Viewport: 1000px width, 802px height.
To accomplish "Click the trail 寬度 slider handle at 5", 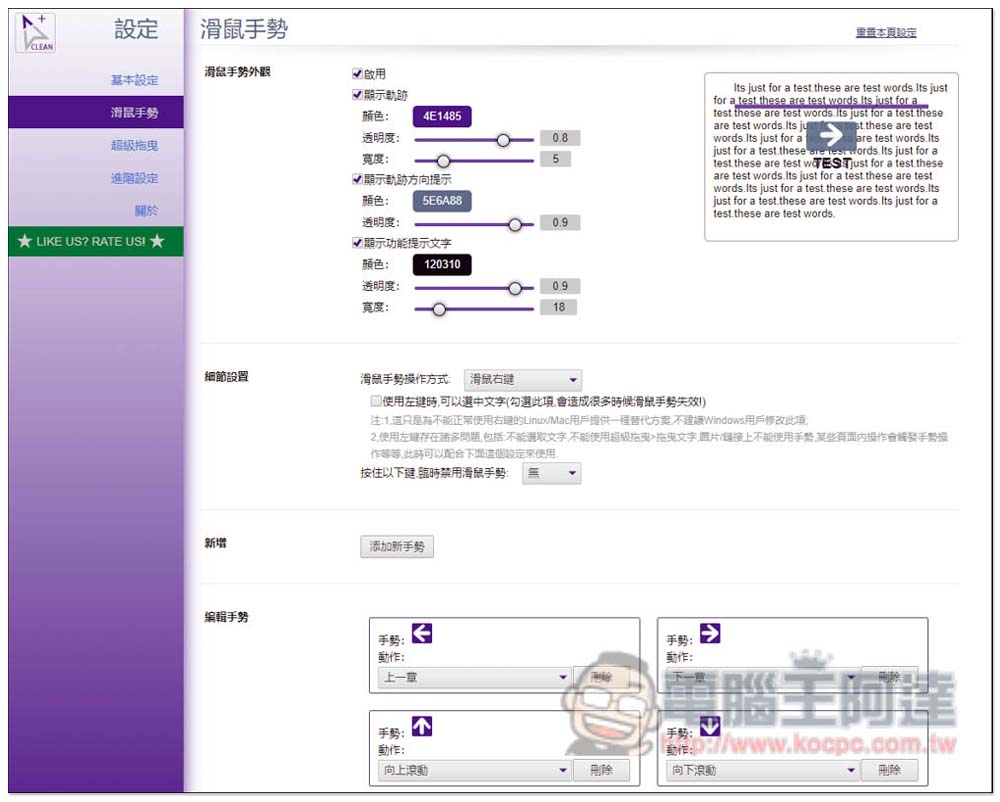I will [443, 161].
